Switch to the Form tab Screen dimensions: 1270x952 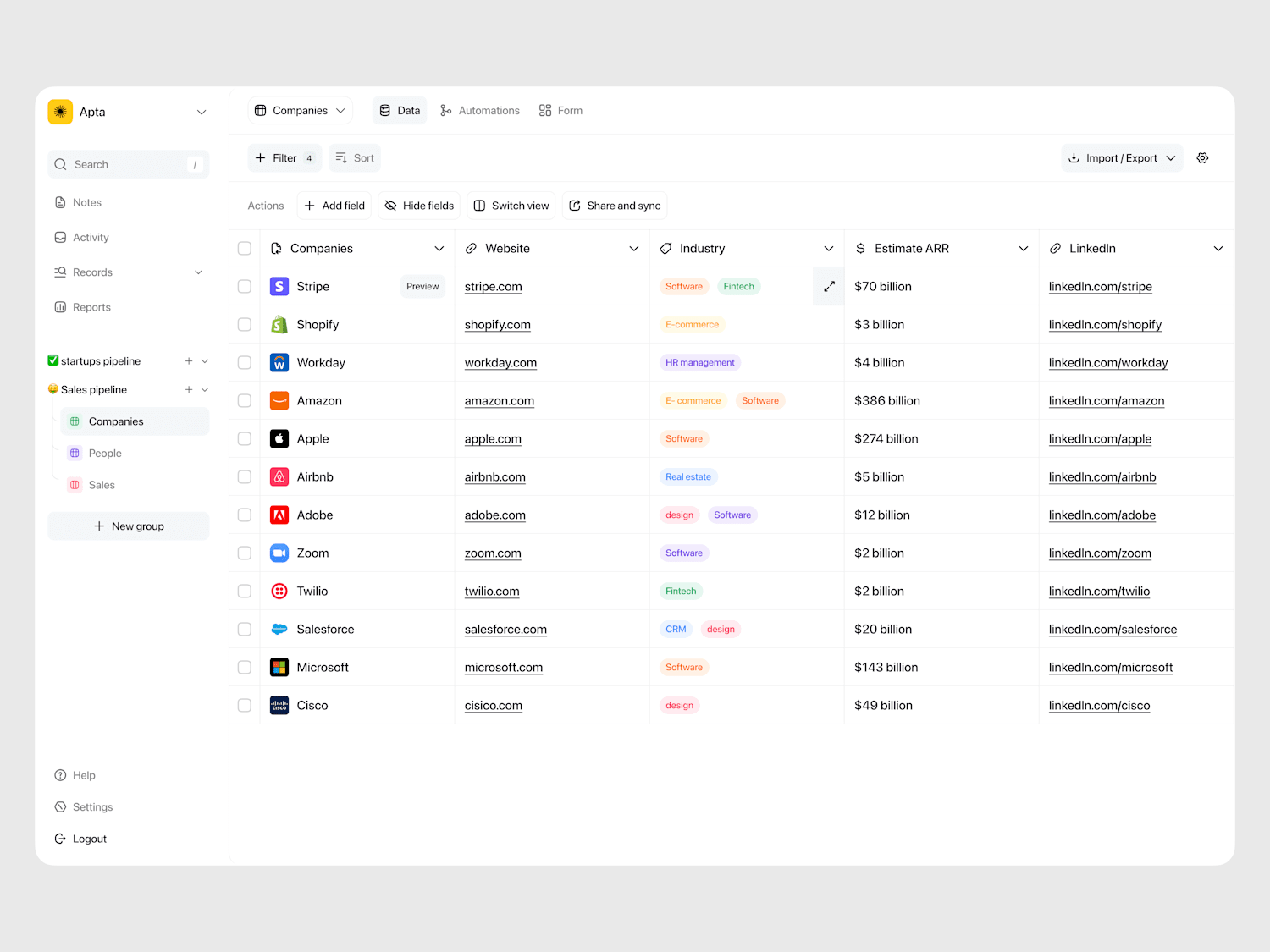pyautogui.click(x=560, y=111)
